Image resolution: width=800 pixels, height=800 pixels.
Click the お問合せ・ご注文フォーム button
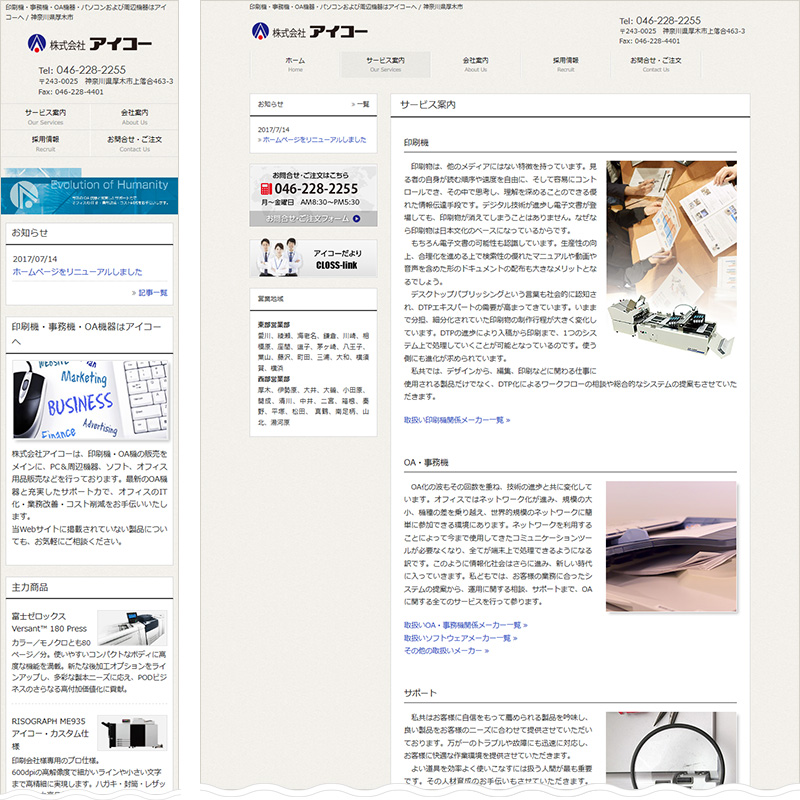coord(313,218)
